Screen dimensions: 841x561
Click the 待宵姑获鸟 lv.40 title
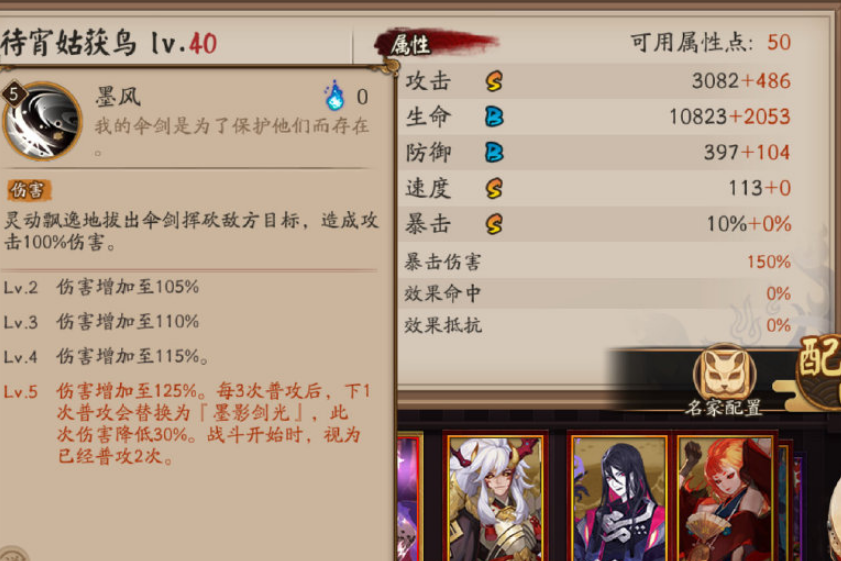point(109,43)
